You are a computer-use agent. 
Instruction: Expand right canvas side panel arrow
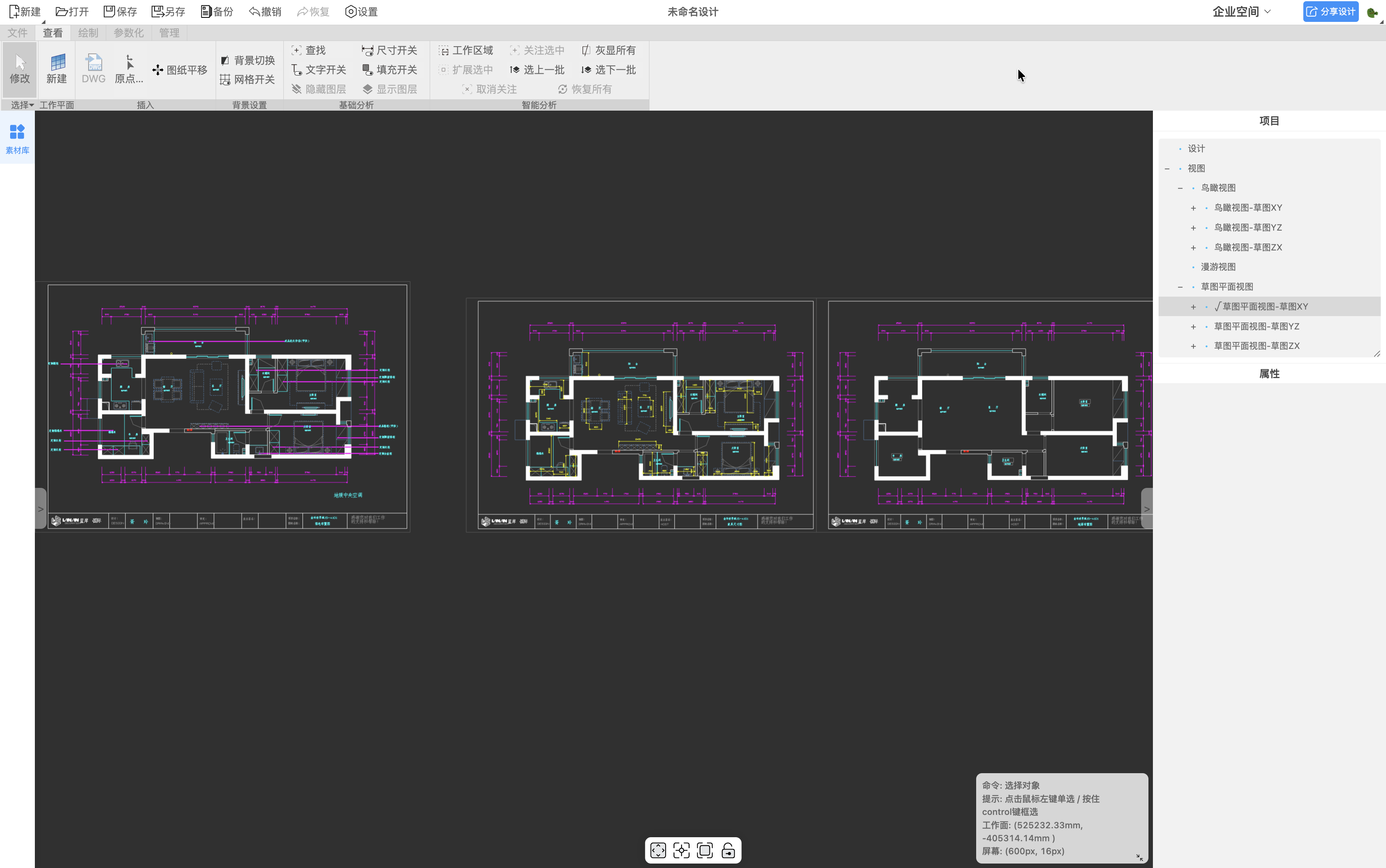1146,509
